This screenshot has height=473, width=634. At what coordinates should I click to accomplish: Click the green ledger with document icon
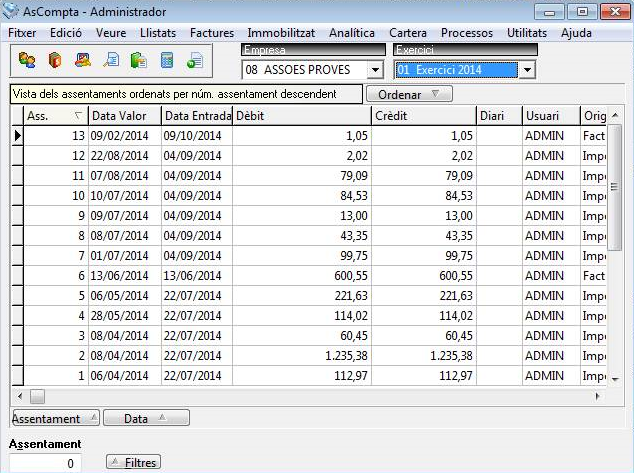(x=139, y=60)
